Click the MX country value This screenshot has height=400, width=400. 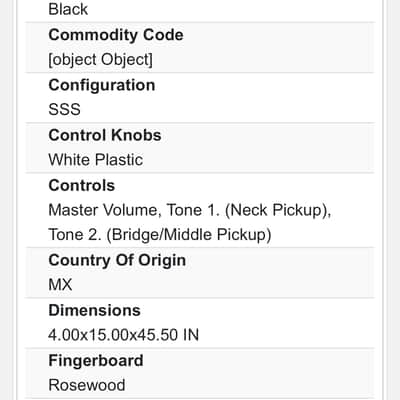coord(60,285)
